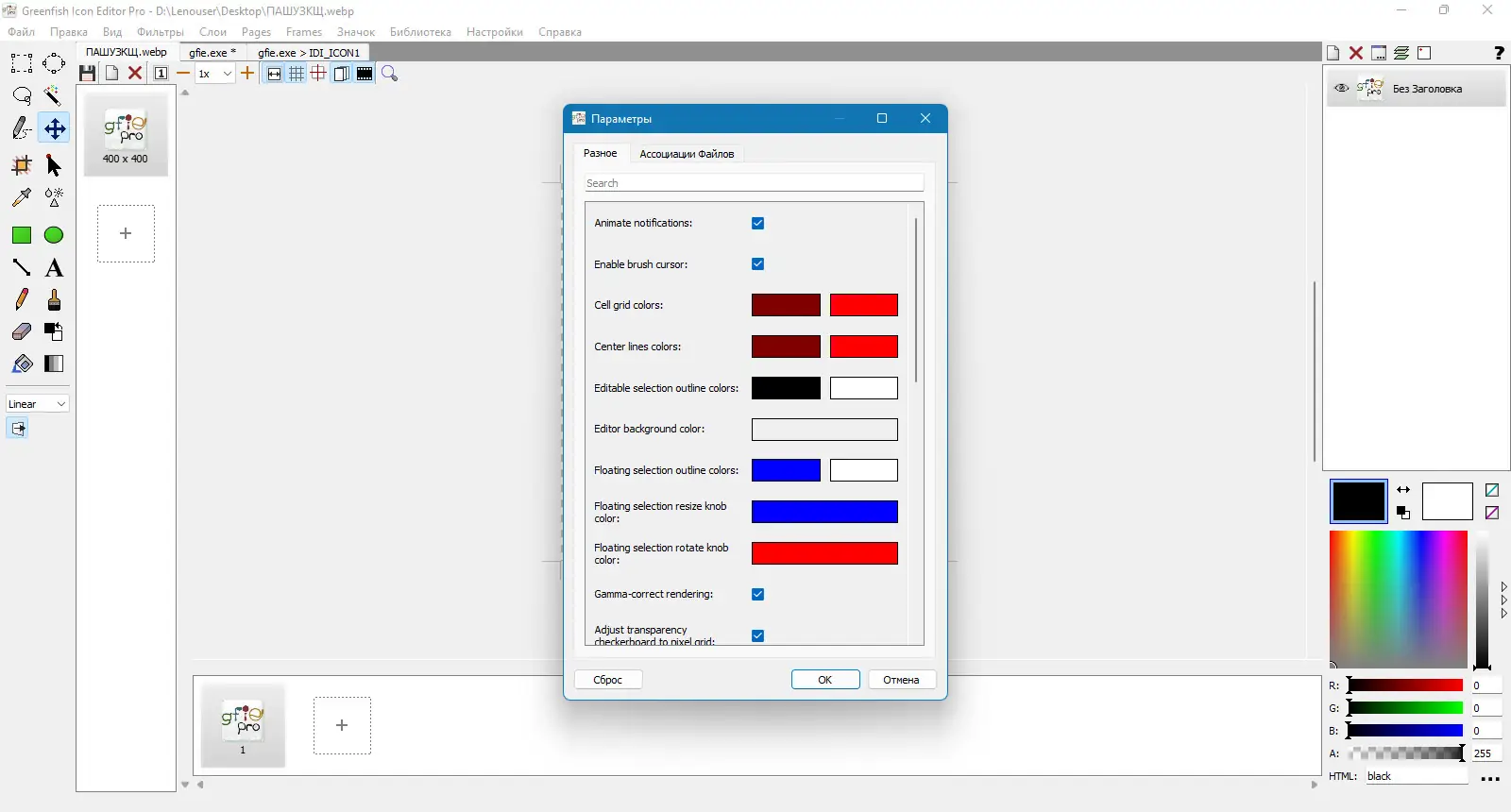Activate the text tool

pyautogui.click(x=54, y=267)
